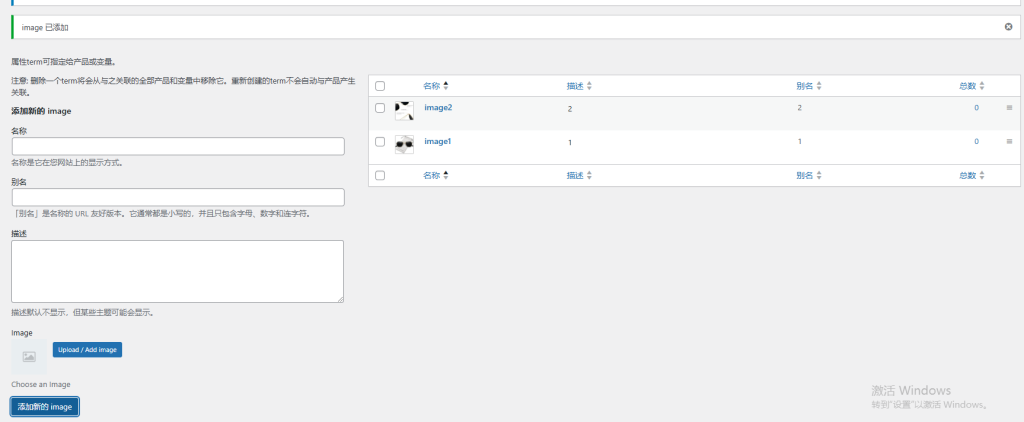Image resolution: width=1024 pixels, height=422 pixels.
Task: Click the image2 thumbnail in the table
Action: tap(404, 110)
